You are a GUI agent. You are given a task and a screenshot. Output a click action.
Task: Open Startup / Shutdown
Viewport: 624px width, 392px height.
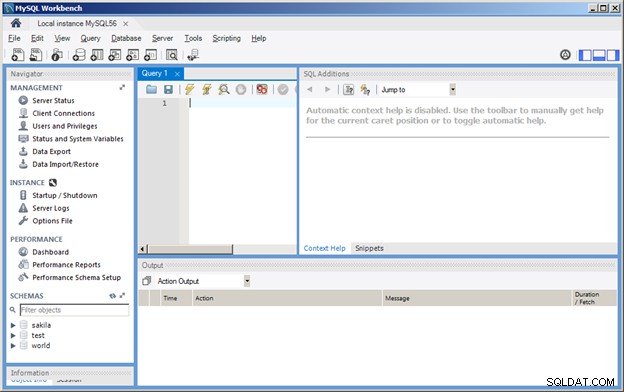65,195
